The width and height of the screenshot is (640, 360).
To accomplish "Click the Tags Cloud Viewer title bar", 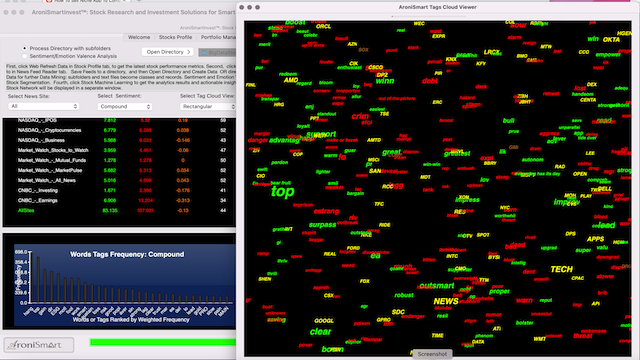I will 438,7.
